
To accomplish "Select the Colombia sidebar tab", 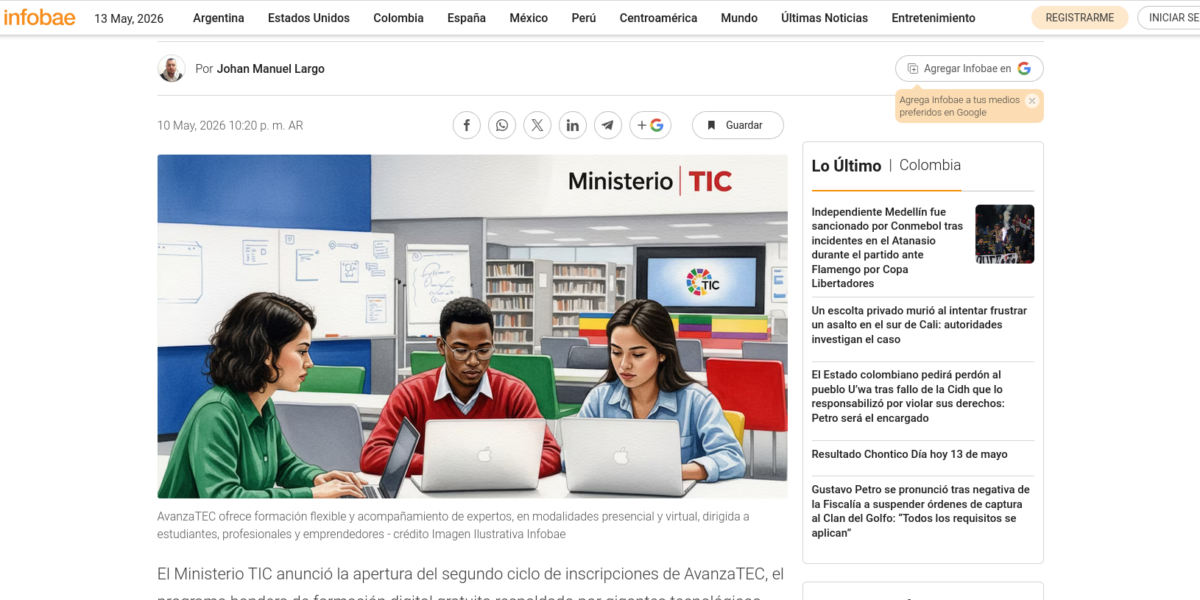I will [x=930, y=166].
